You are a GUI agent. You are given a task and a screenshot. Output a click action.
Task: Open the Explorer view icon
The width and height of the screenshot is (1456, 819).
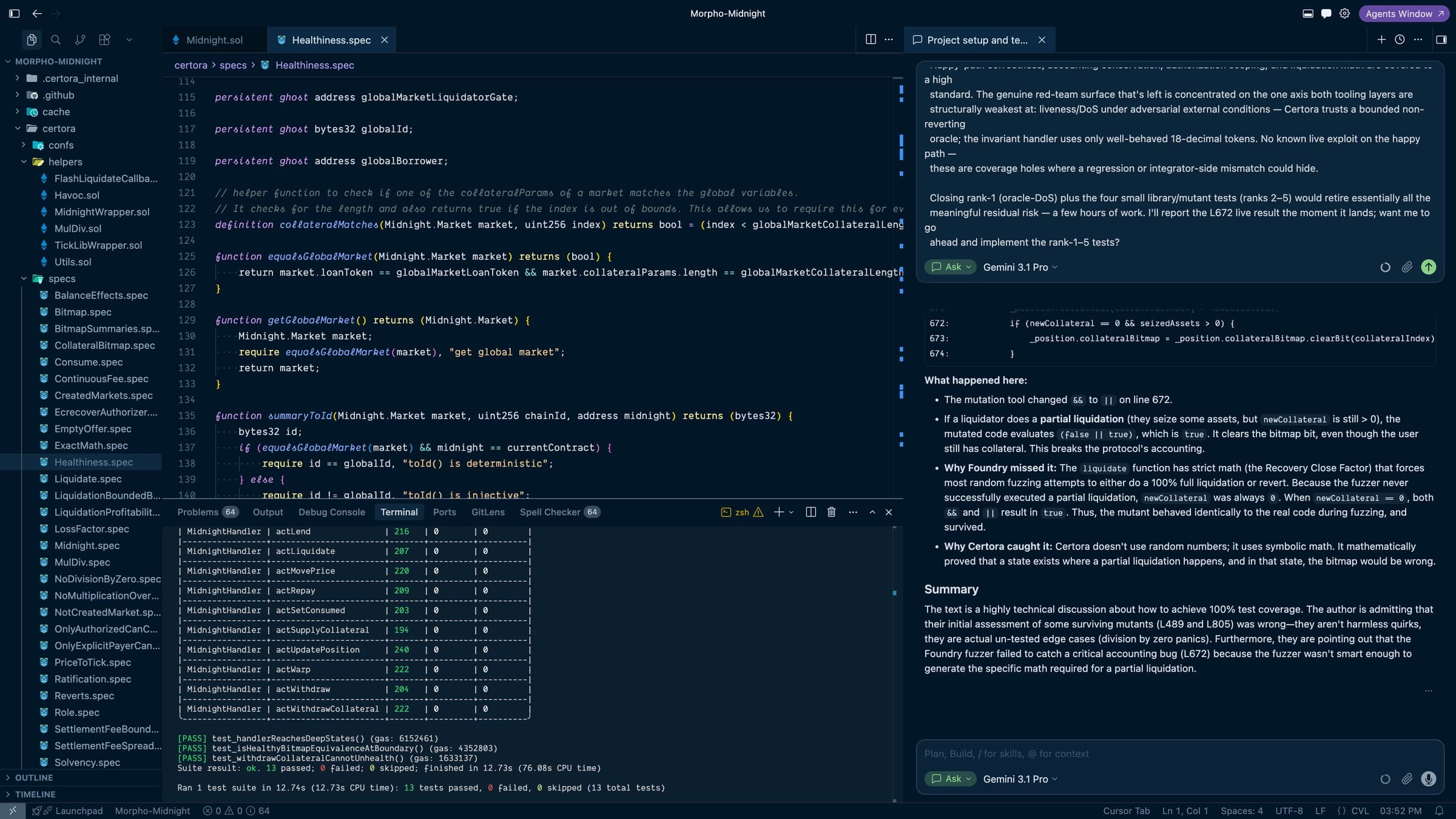[32, 40]
